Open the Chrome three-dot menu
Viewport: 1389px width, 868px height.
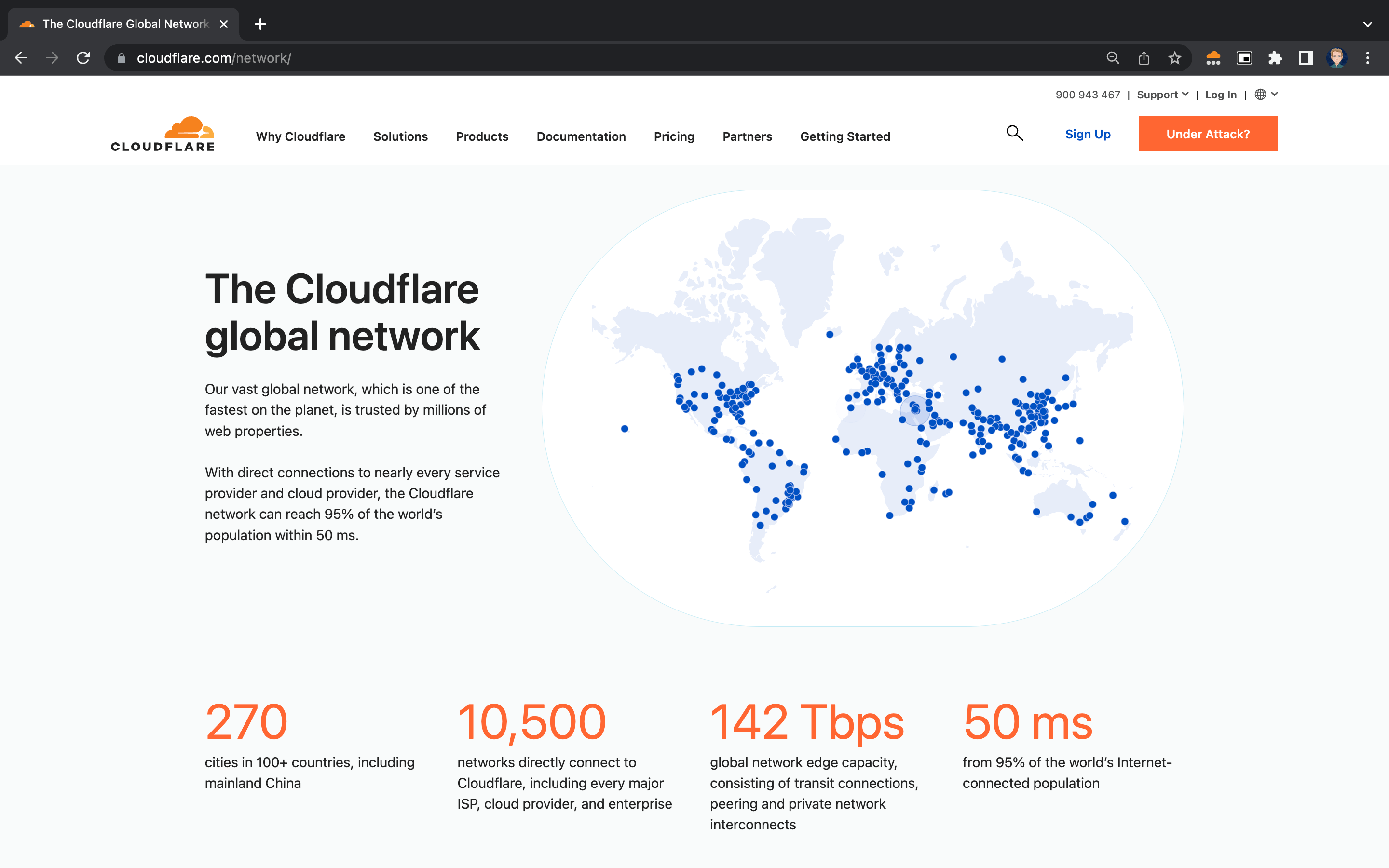pos(1368,57)
